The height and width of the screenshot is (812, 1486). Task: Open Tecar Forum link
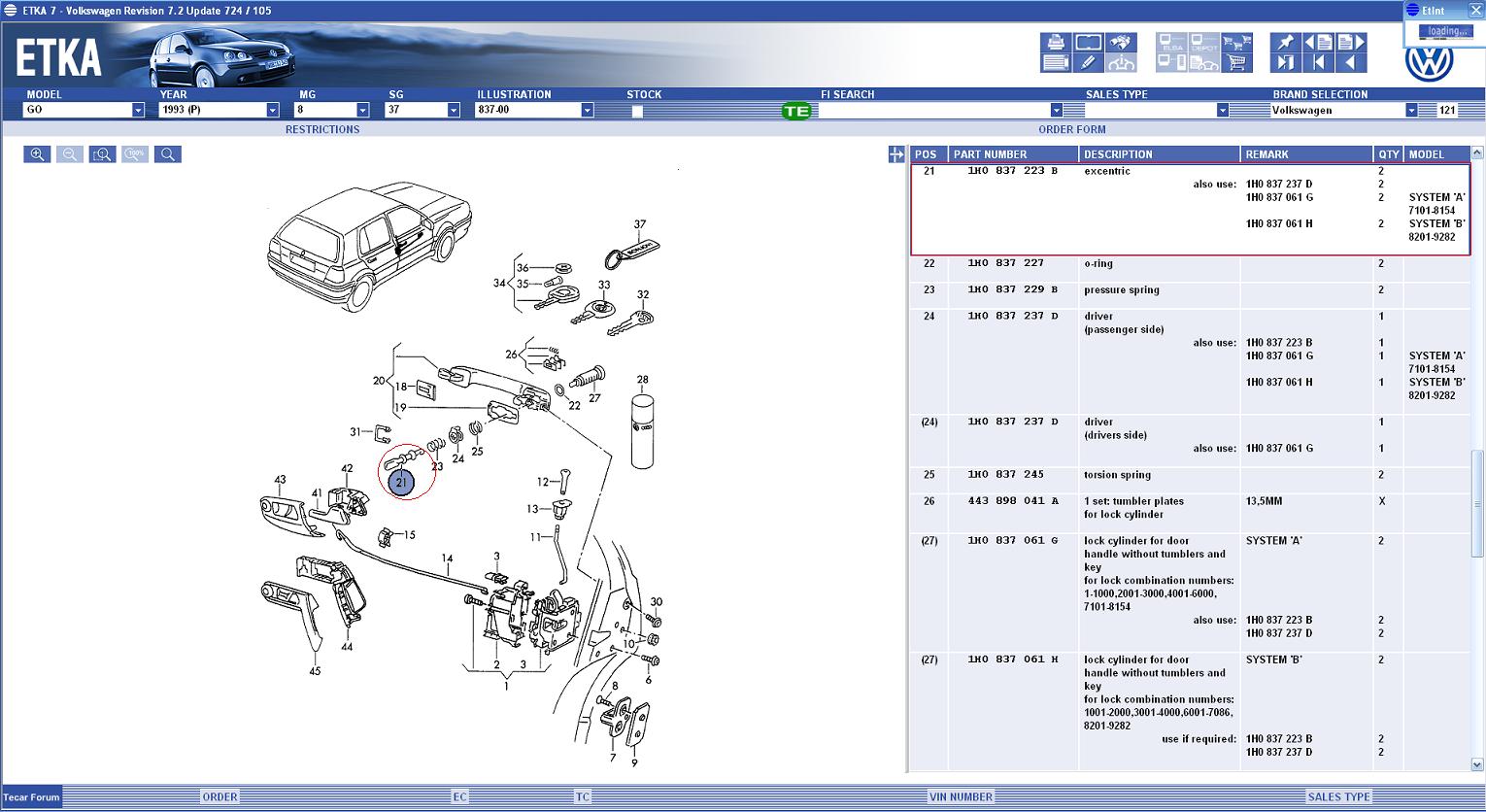31,797
